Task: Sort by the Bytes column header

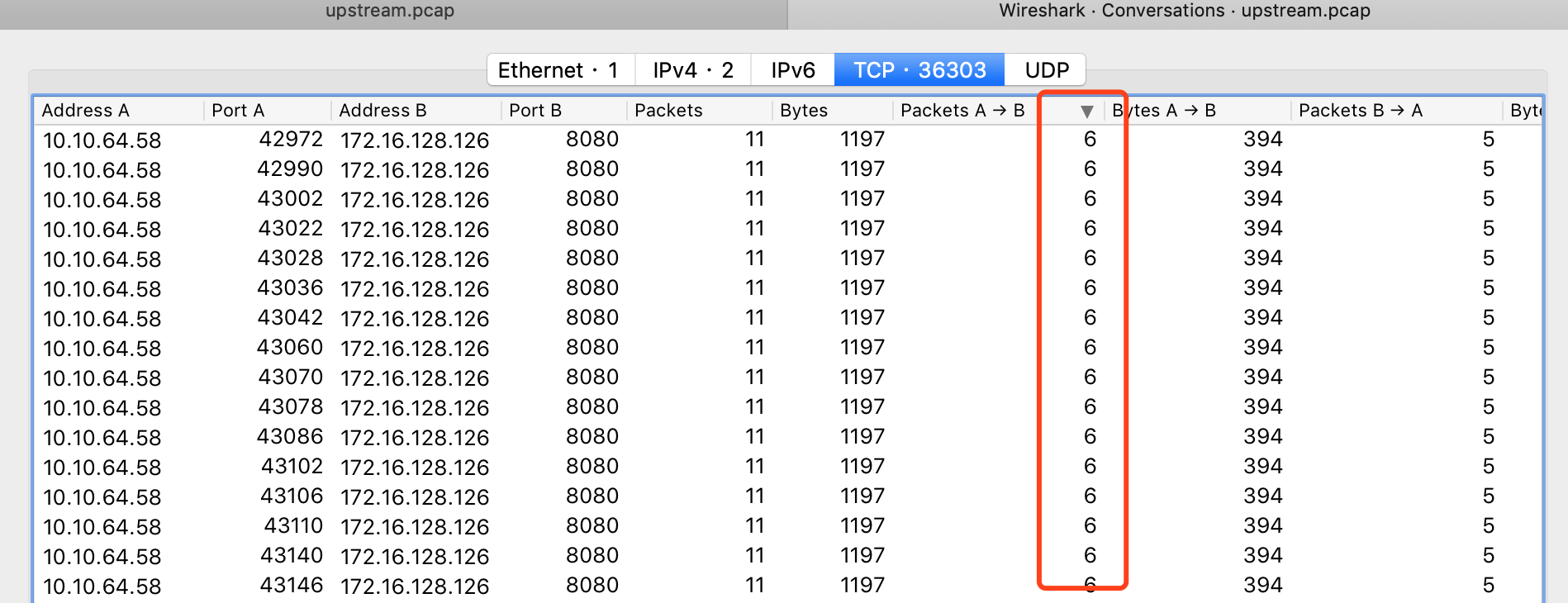Action: pos(833,111)
